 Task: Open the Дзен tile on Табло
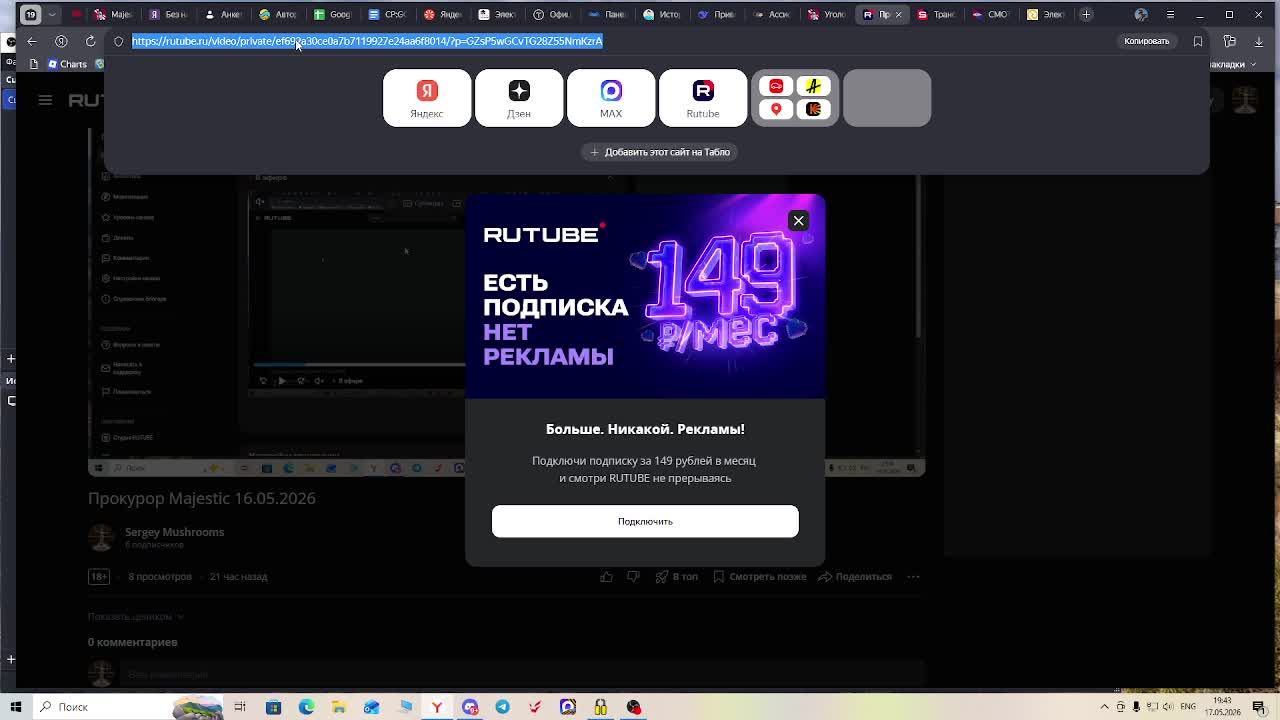(x=519, y=98)
